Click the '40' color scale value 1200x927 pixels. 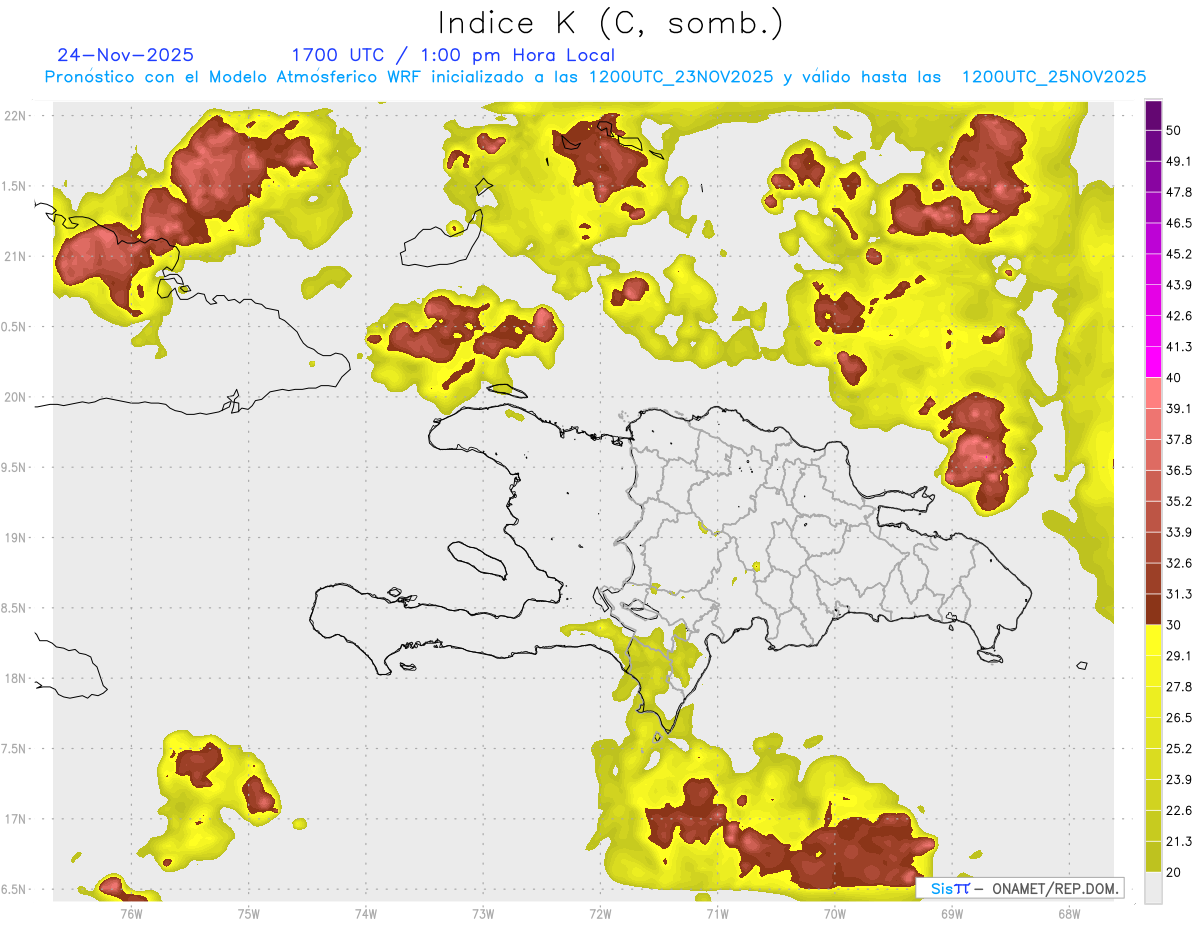[x=1174, y=378]
